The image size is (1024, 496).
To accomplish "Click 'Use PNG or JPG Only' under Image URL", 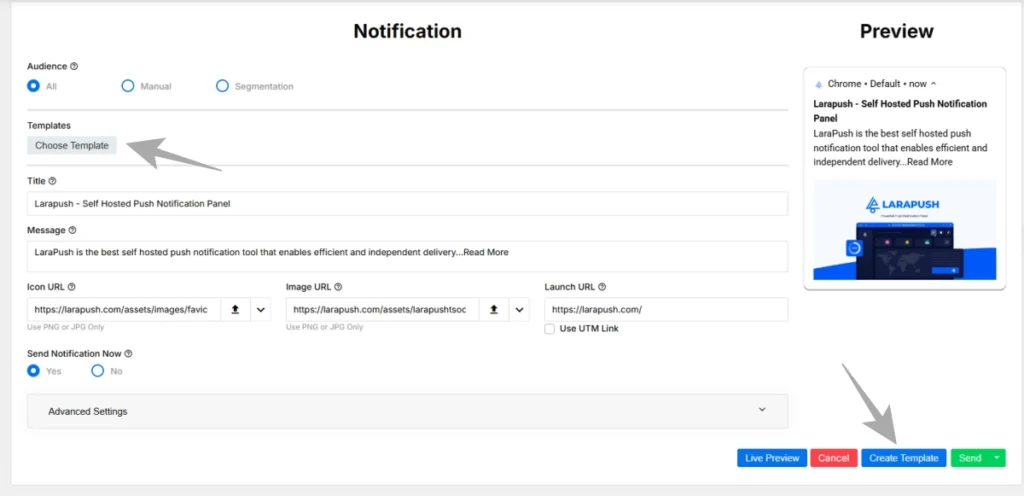I will click(325, 327).
